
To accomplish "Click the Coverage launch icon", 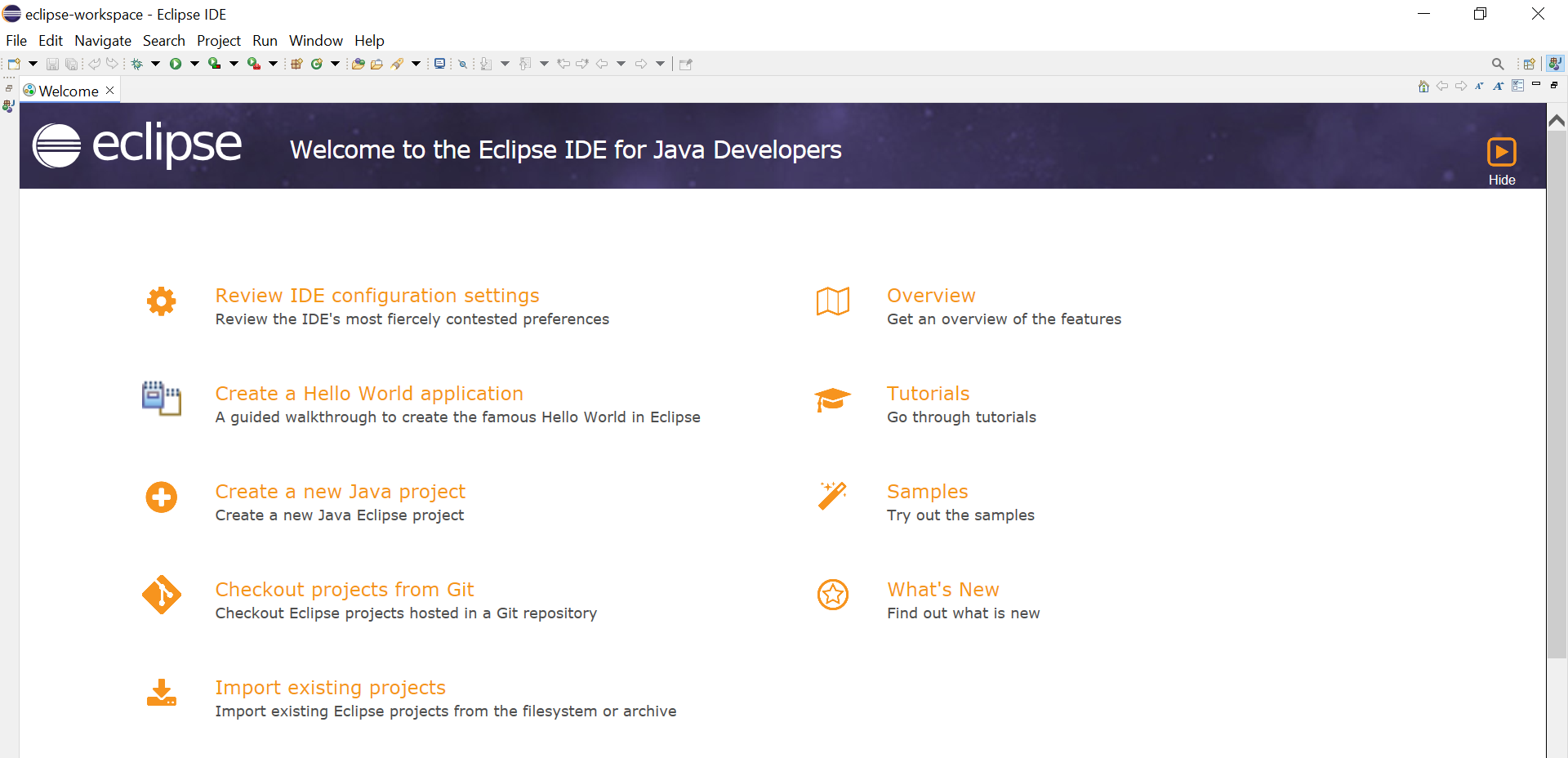I will [215, 64].
